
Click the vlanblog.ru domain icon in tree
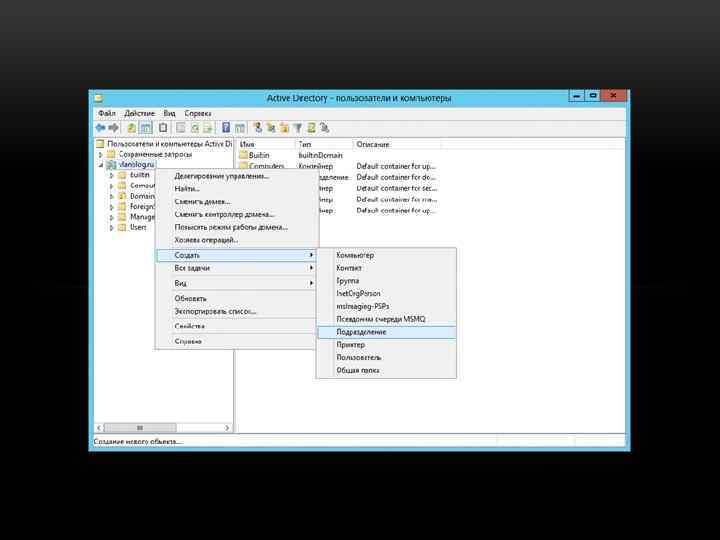(x=111, y=164)
